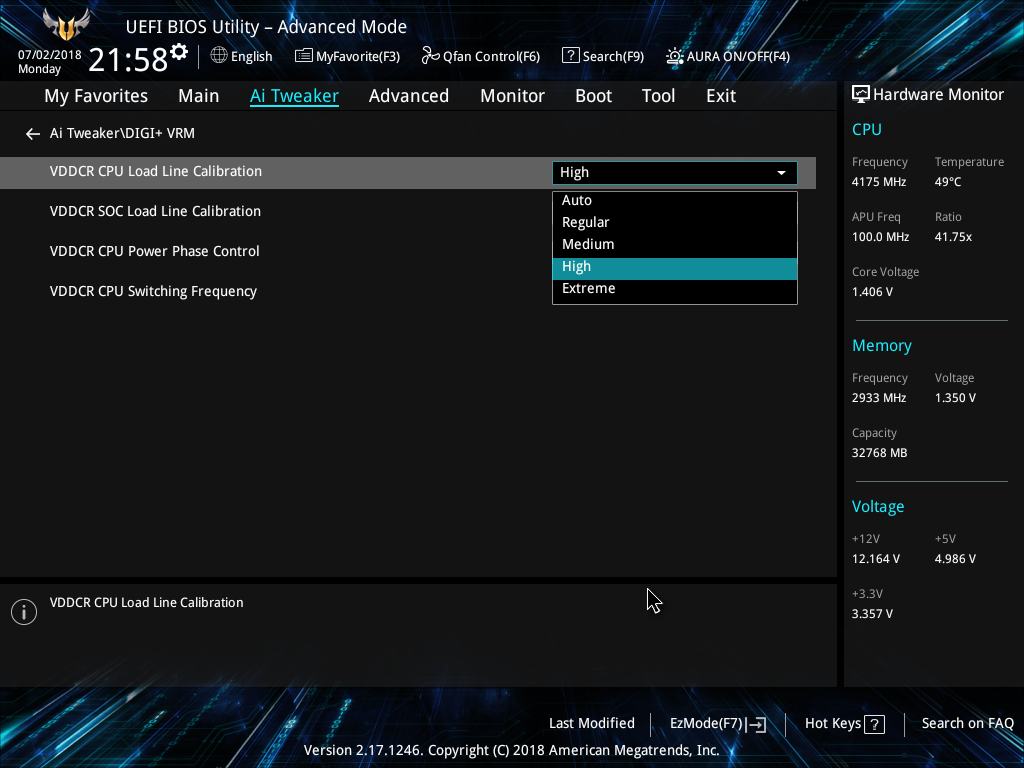Open Hot Keys help

[844, 724]
